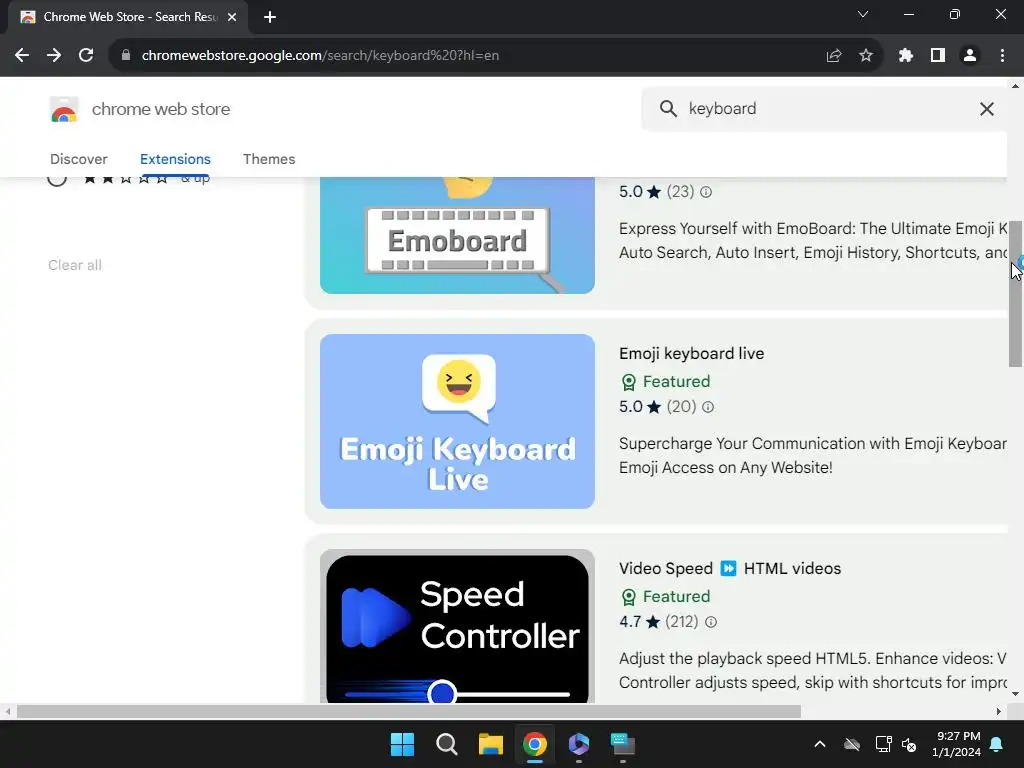Clear the keyboard search query
This screenshot has width=1024, height=768.
987,109
